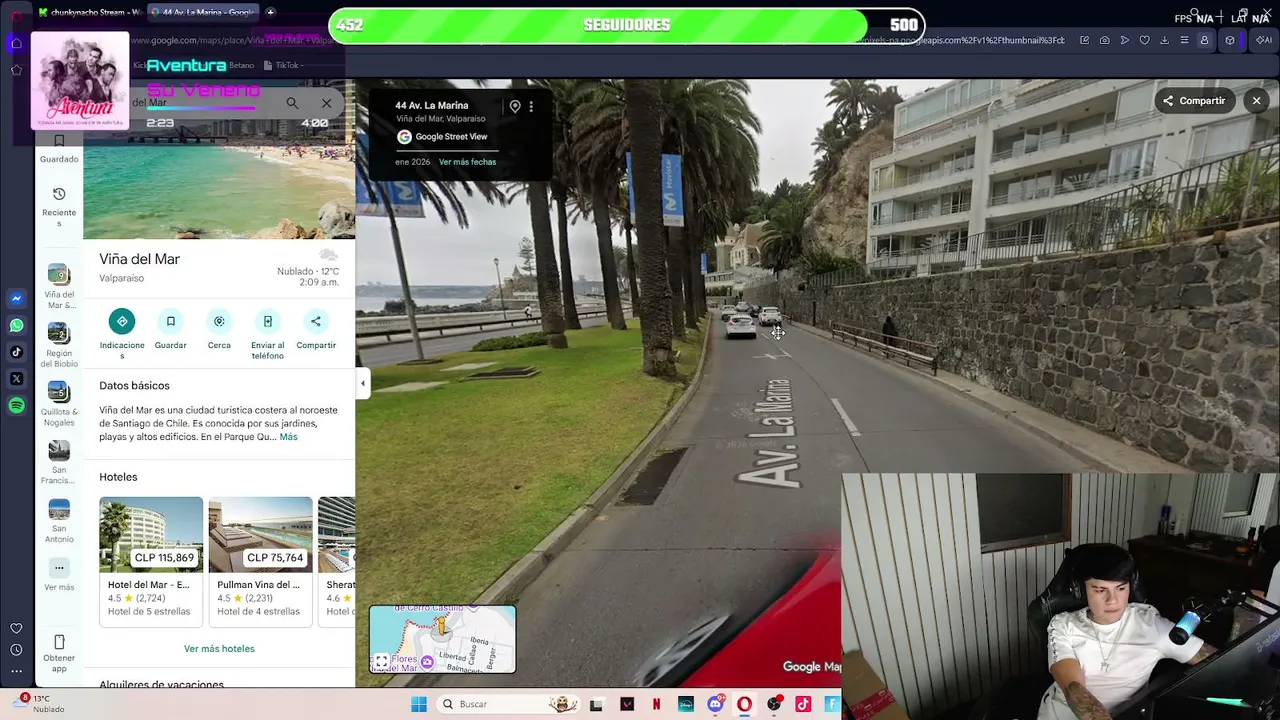Open the Opera sidebar three-dot setup menu
1280x720 pixels.
pos(16,671)
